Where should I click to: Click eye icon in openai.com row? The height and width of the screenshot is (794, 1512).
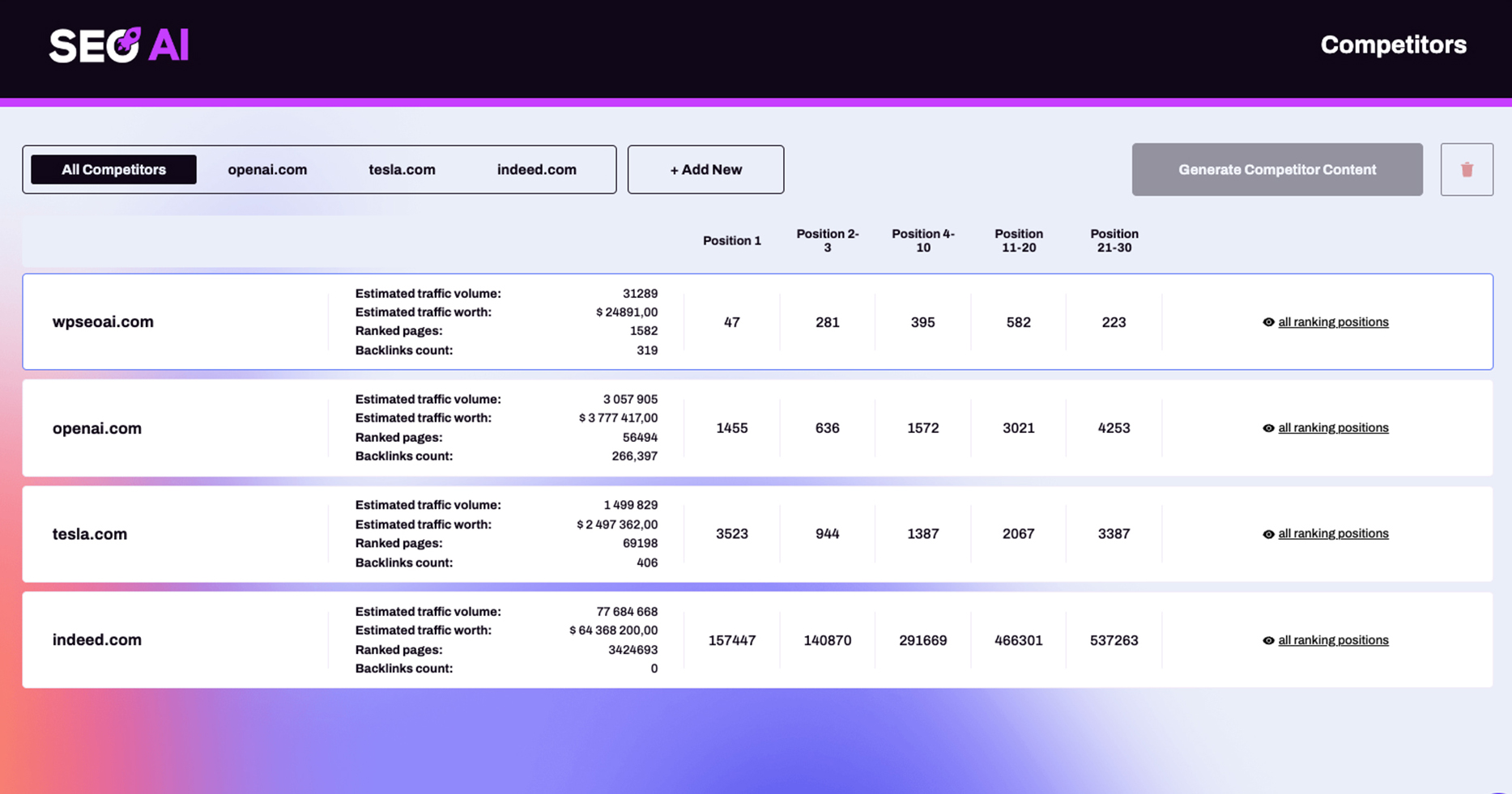pos(1268,428)
